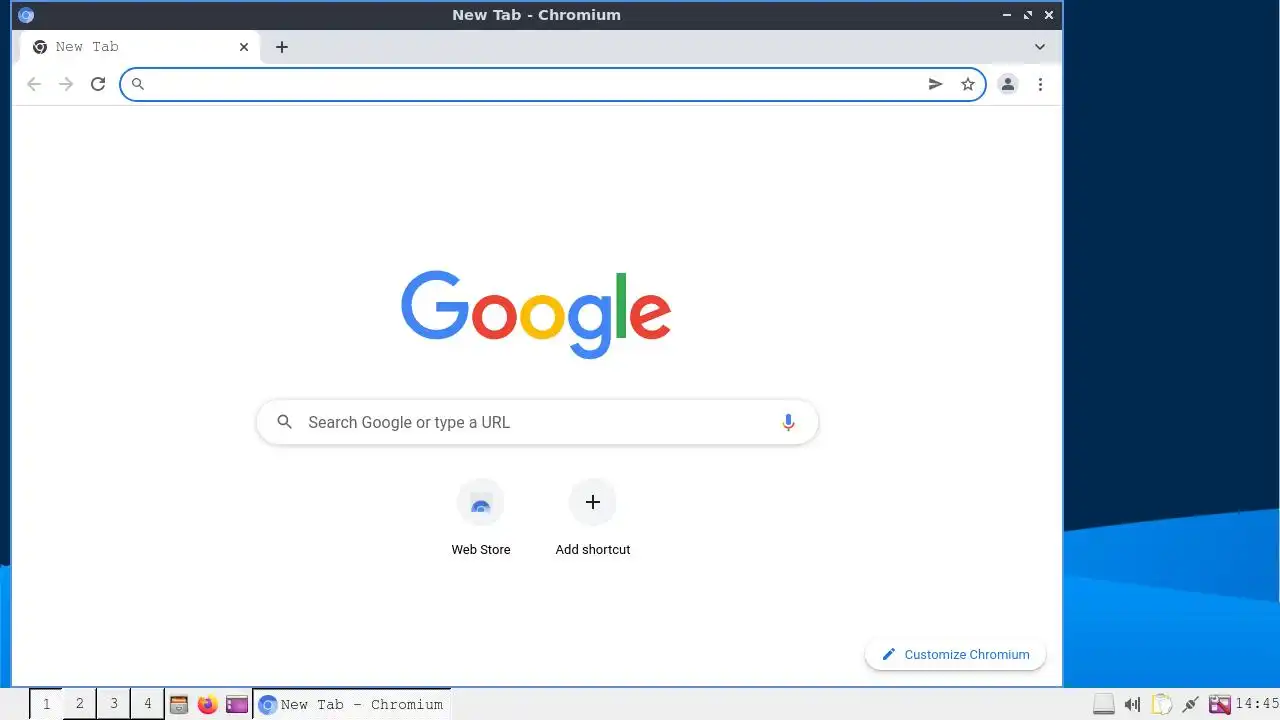This screenshot has height=720, width=1280.
Task: Close the Chromium window
Action: point(1049,15)
